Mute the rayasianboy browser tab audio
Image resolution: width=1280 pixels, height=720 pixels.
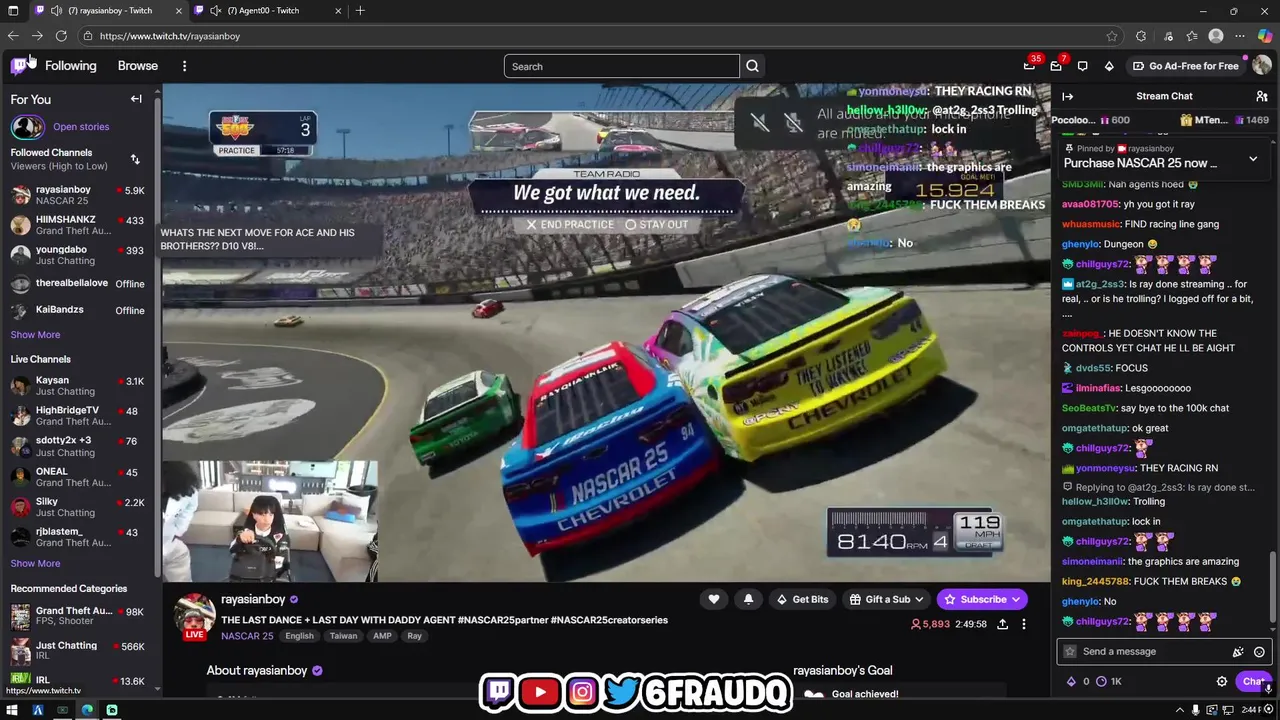click(x=56, y=11)
